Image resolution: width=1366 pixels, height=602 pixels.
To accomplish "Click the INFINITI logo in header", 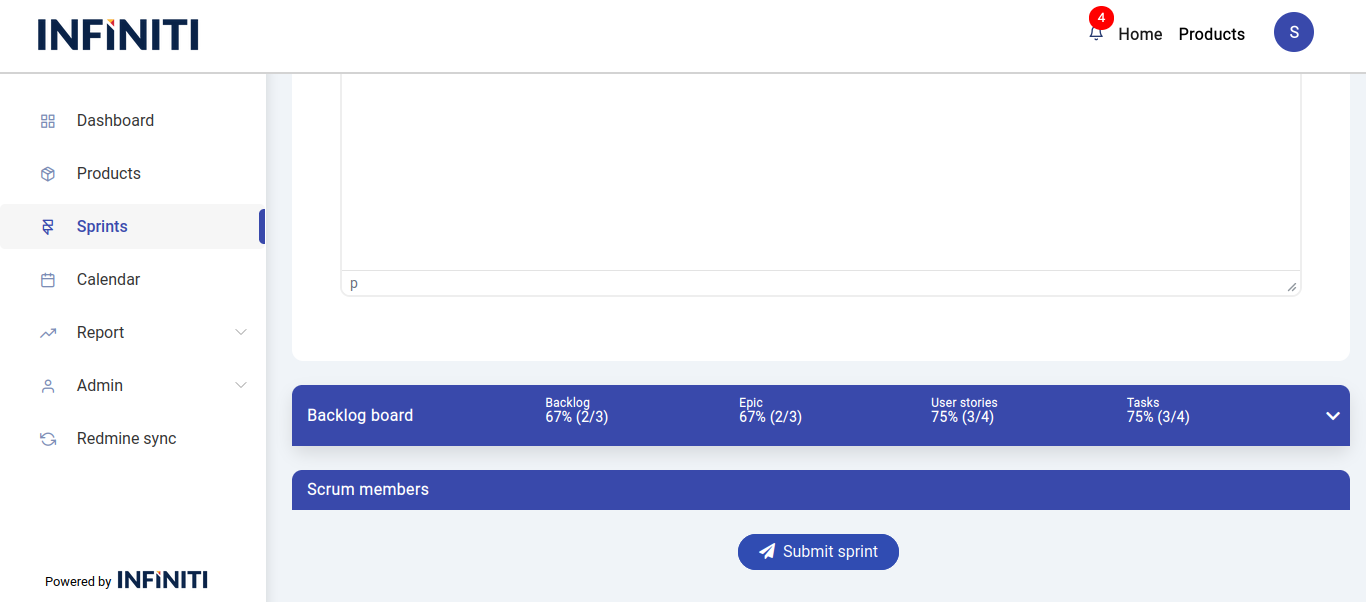I will click(x=118, y=35).
